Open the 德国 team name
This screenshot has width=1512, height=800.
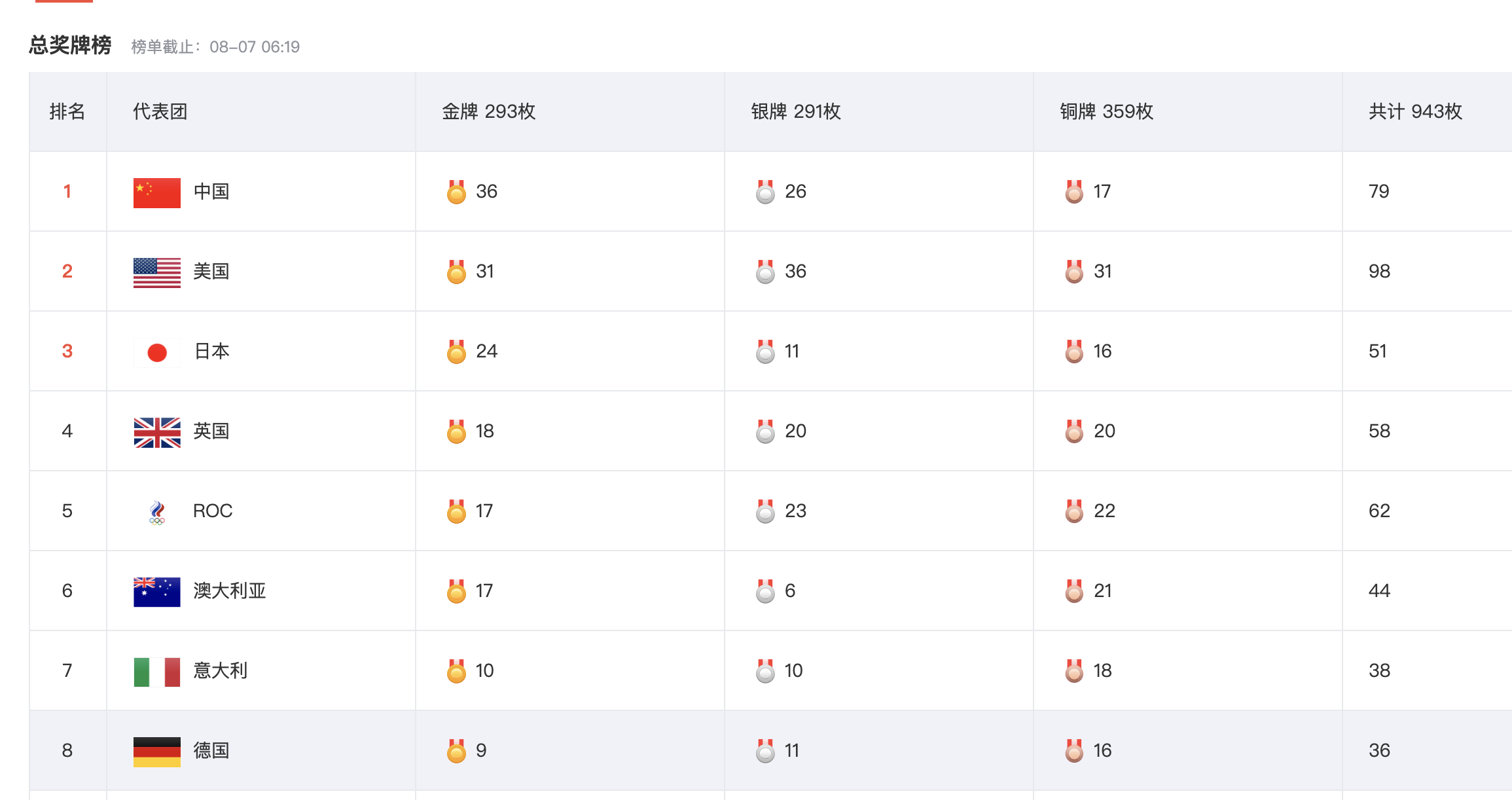click(211, 751)
